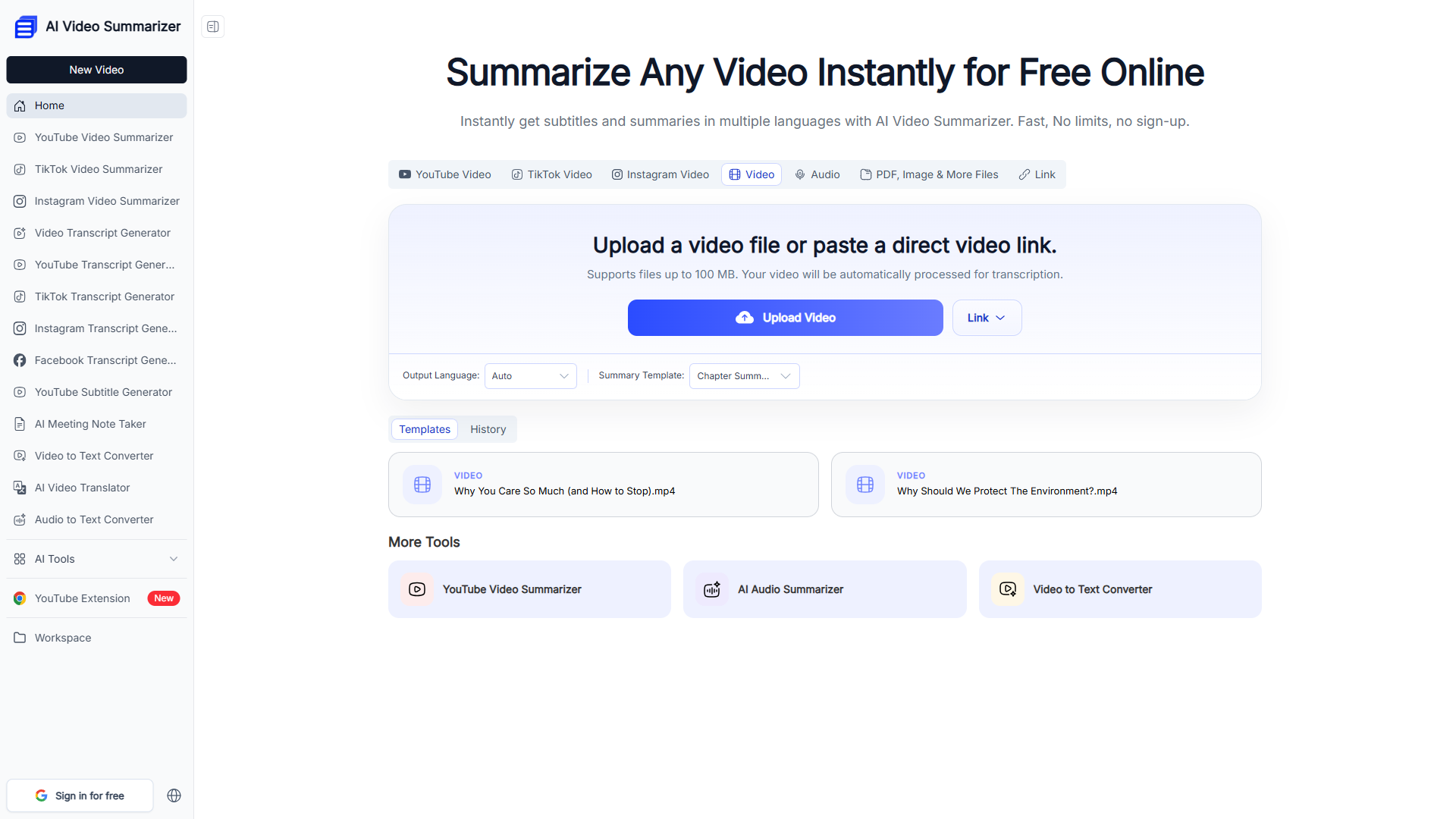Select the Audio tab

[817, 174]
